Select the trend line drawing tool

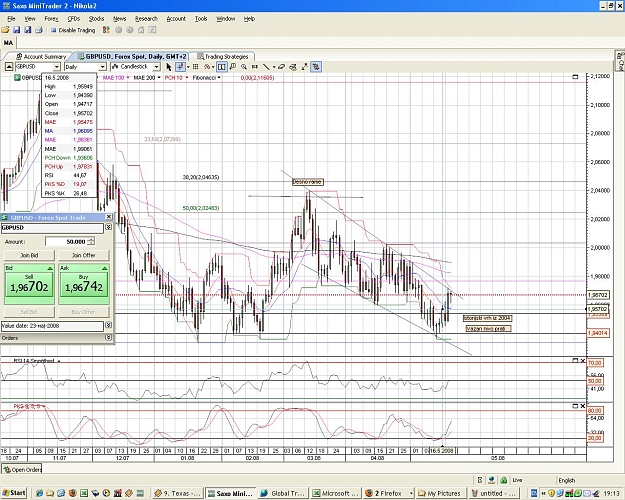pyautogui.click(x=266, y=67)
